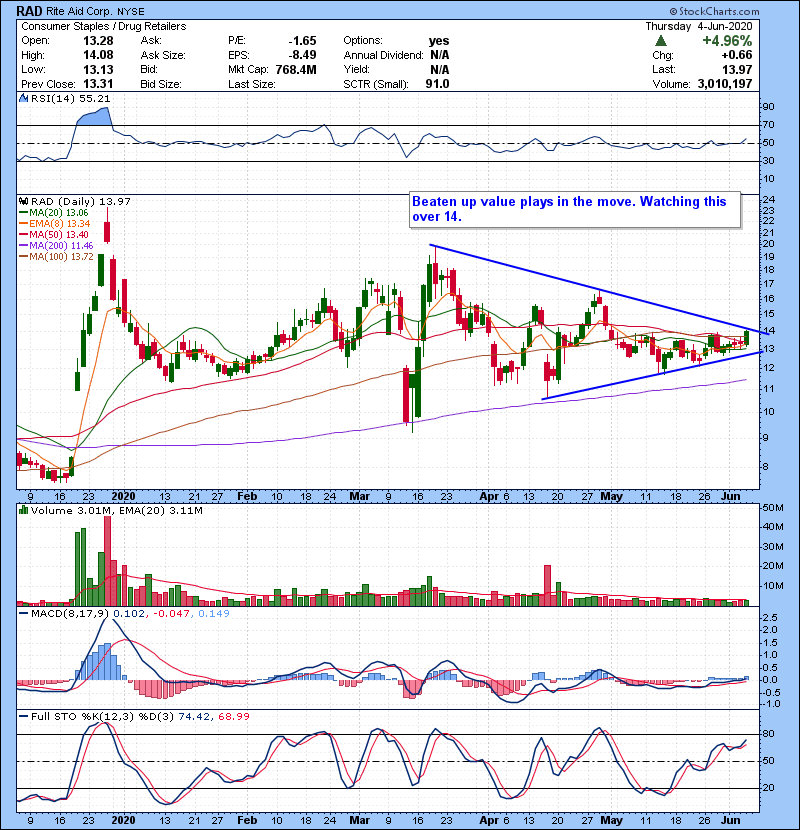Click the Rite Aid Corp. company name
The height and width of the screenshot is (830, 800).
pyautogui.click(x=78, y=11)
